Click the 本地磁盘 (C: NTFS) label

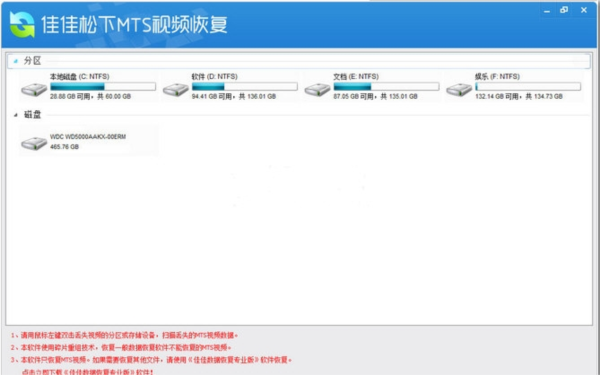click(80, 77)
